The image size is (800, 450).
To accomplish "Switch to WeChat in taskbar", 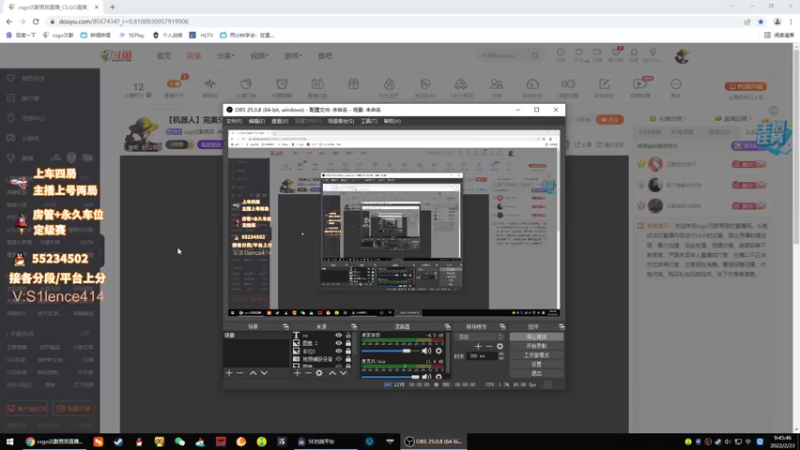I will coord(180,442).
